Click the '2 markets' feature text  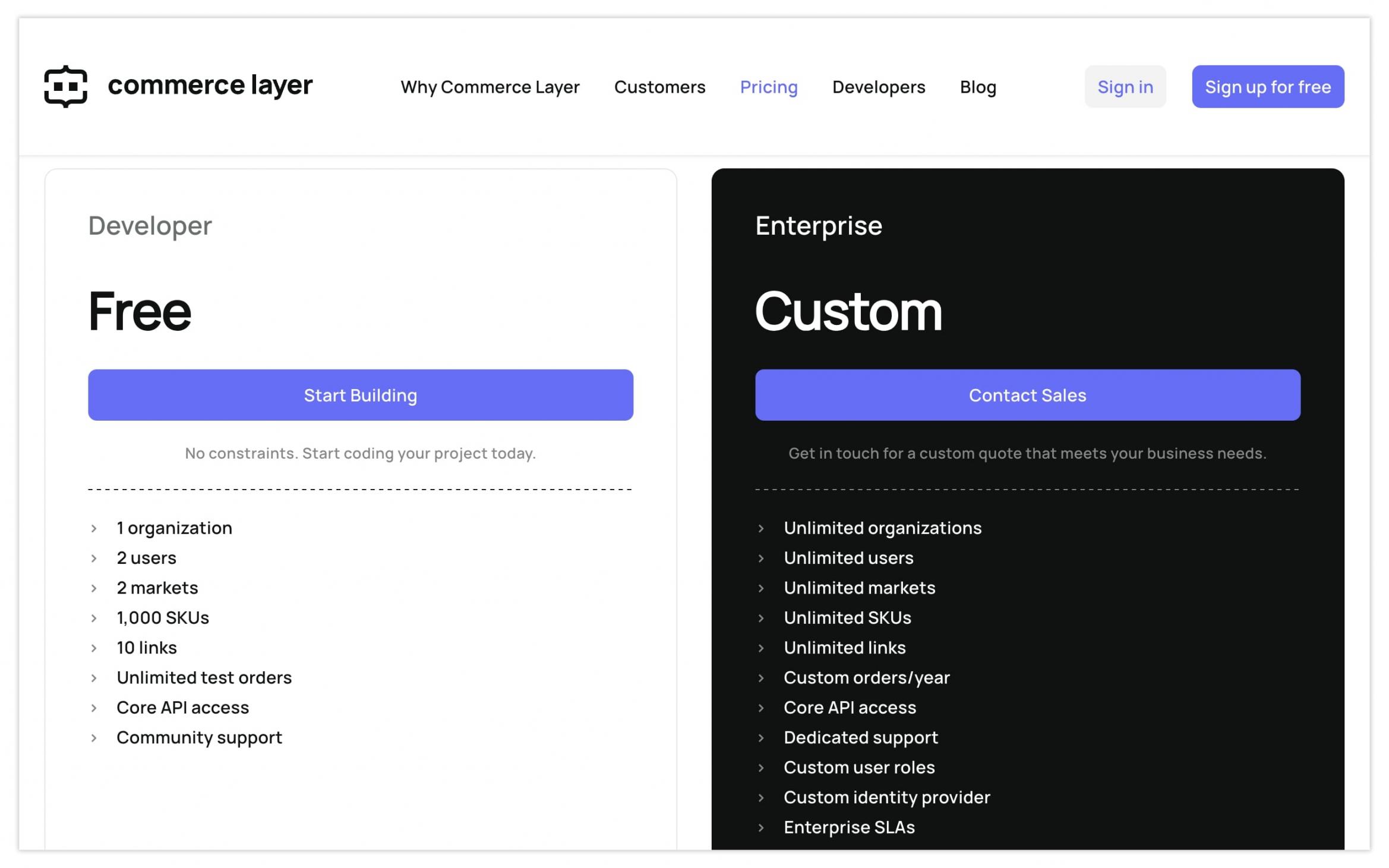click(x=157, y=588)
